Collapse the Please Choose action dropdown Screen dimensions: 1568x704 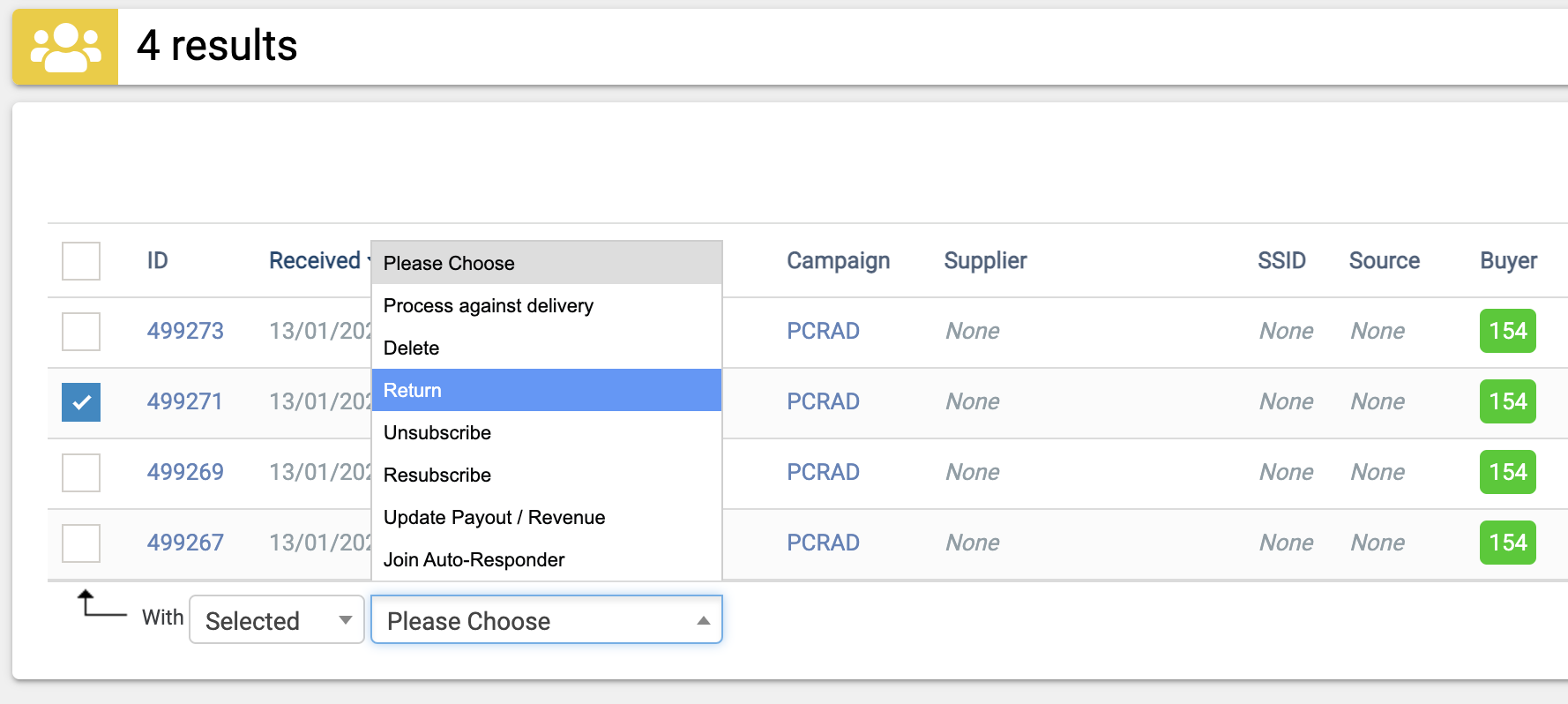[x=547, y=620]
